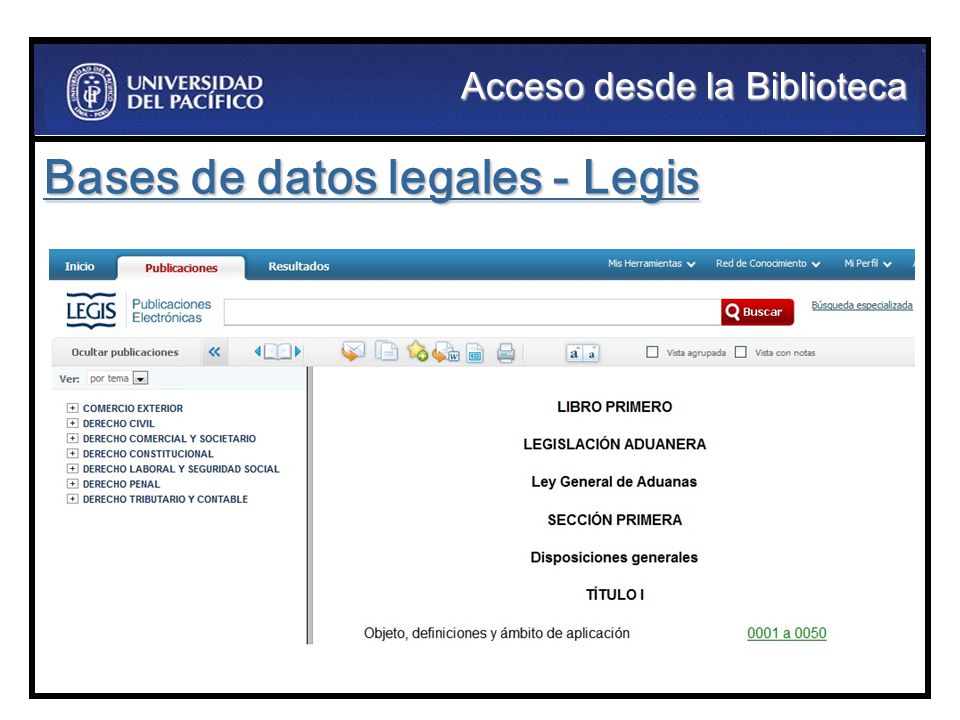The height and width of the screenshot is (720, 960).
Task: Select DERECHO CONSTITUCIONAL label in tree
Action: point(148,454)
